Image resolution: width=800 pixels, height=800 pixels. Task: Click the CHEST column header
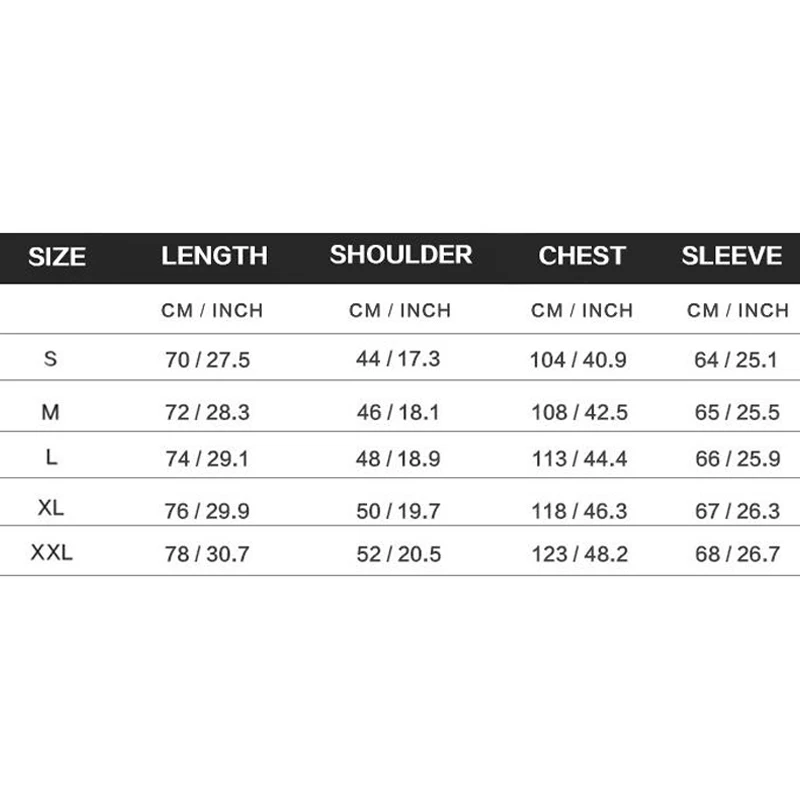[582, 256]
